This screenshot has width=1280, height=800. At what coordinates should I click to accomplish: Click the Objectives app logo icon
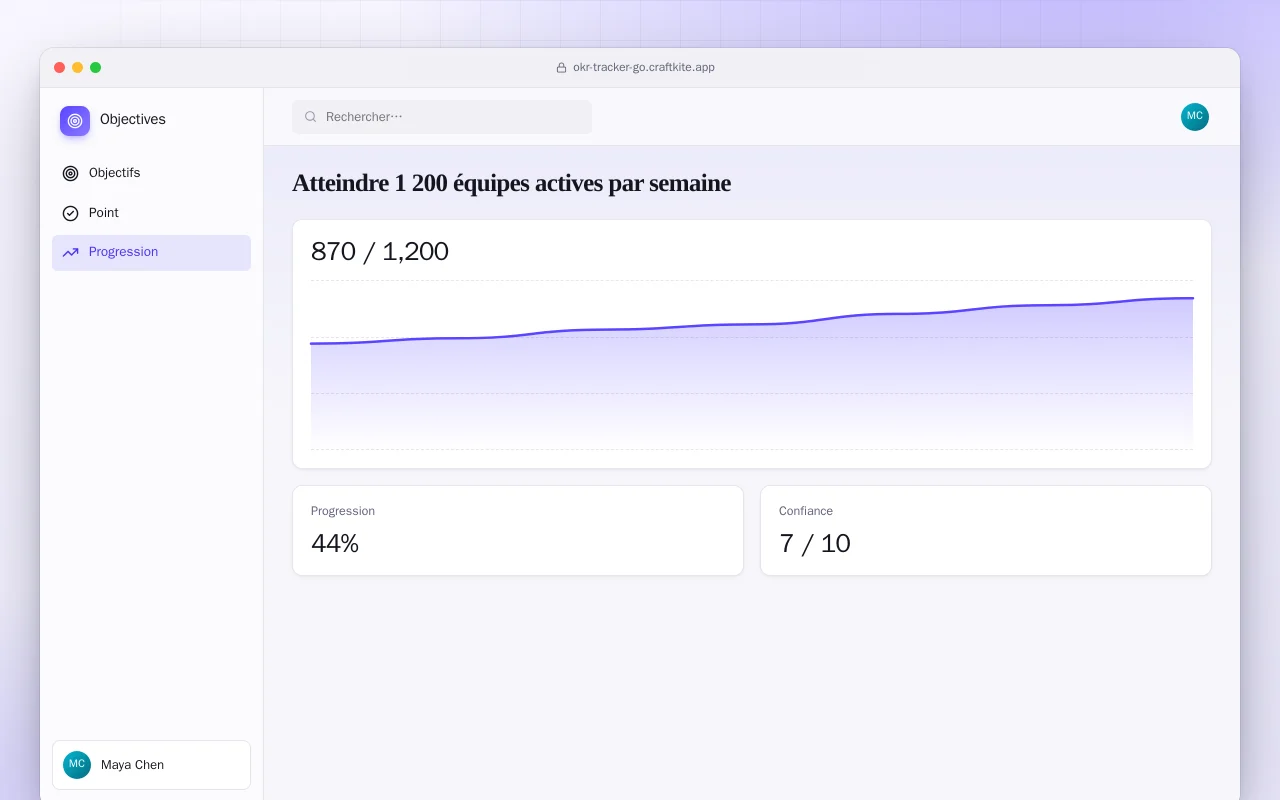pyautogui.click(x=75, y=121)
